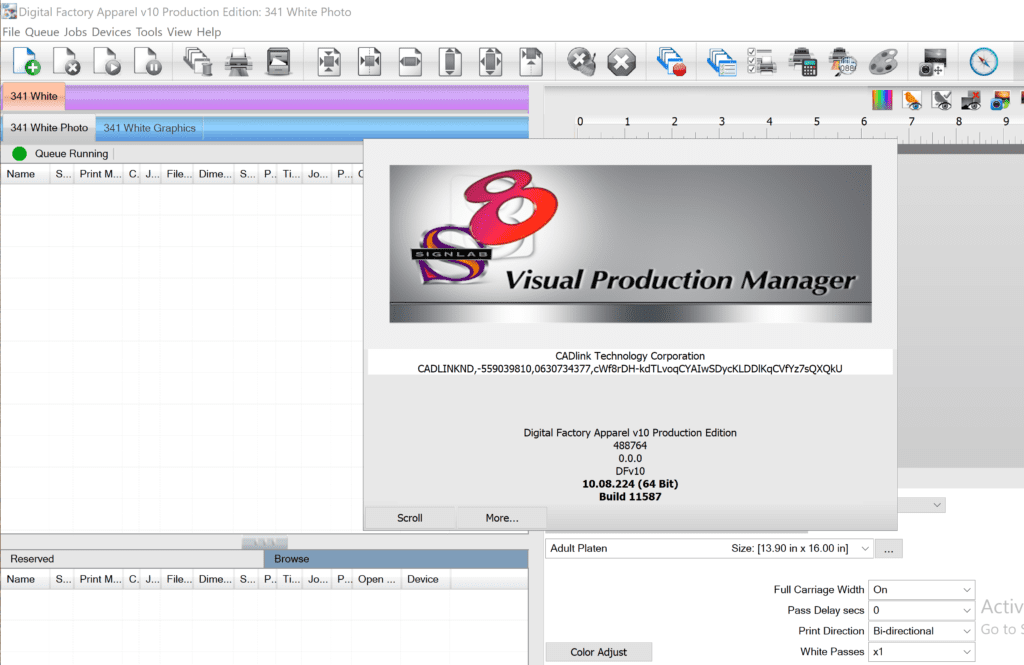Switch to the 341 White Graphics queue tab
Viewport: 1024px width, 665px height.
150,128
